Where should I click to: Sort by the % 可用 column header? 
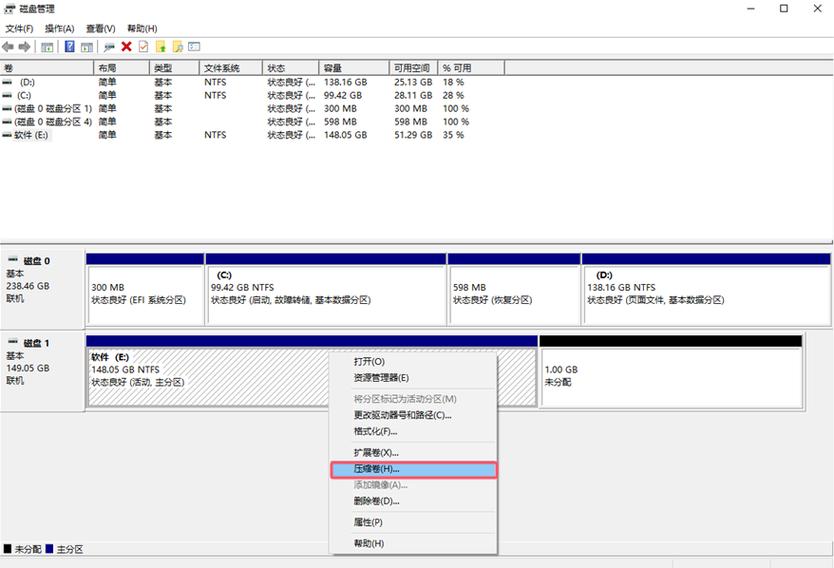click(471, 68)
